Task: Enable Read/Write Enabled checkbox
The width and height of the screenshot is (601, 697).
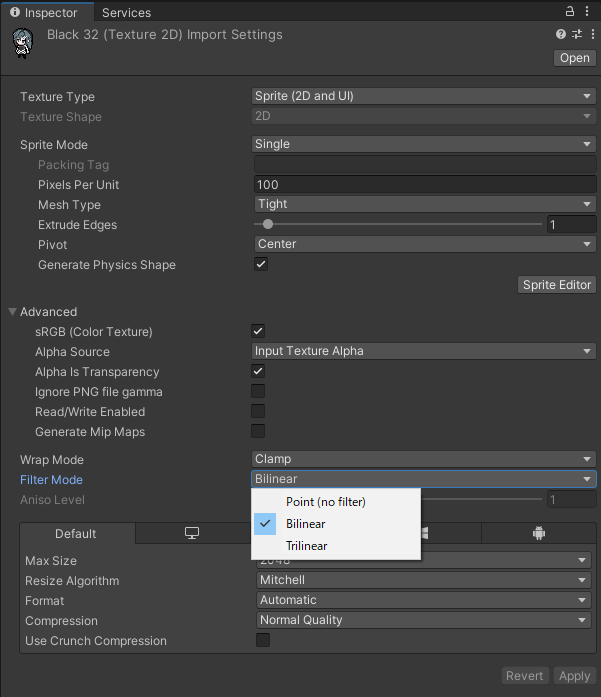Action: click(x=258, y=411)
